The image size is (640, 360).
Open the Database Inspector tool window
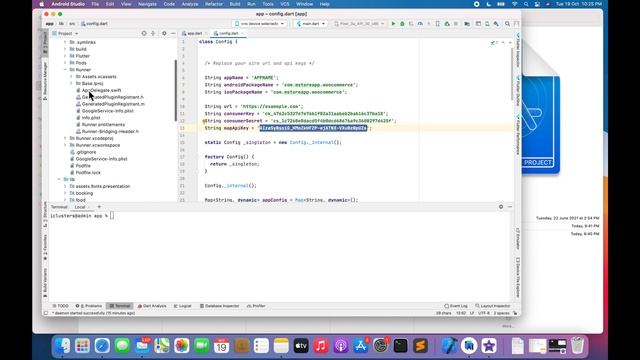[220, 306]
